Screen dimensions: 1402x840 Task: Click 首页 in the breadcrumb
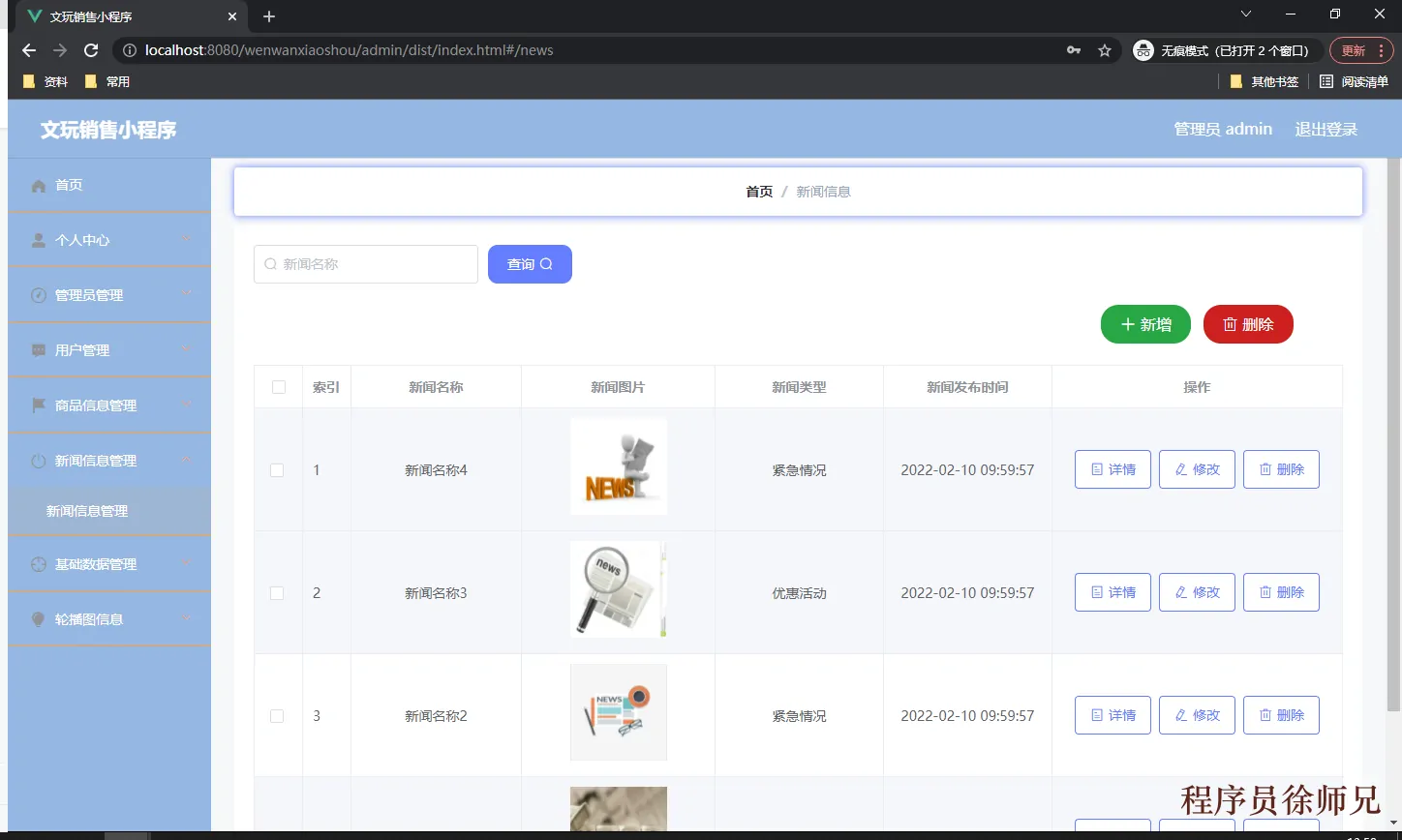point(759,192)
